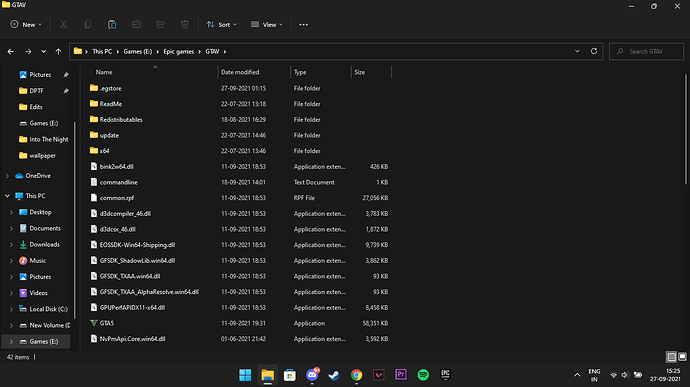The height and width of the screenshot is (387, 690).
Task: Select Music in navigation pane
Action: tap(33, 261)
